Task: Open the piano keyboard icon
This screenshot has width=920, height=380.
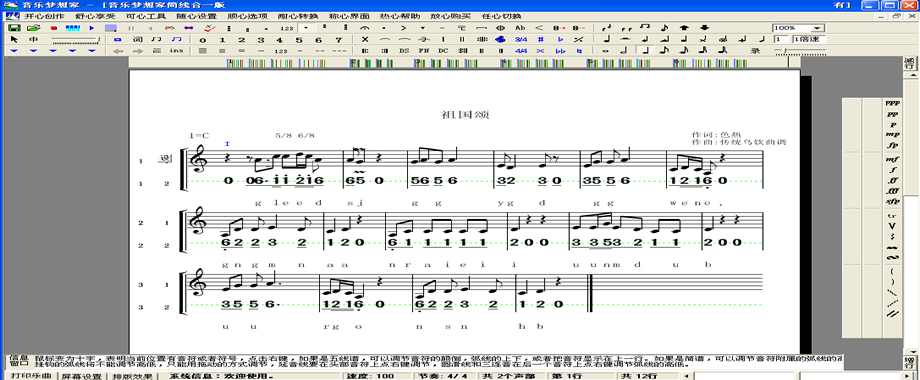Action: click(73, 28)
